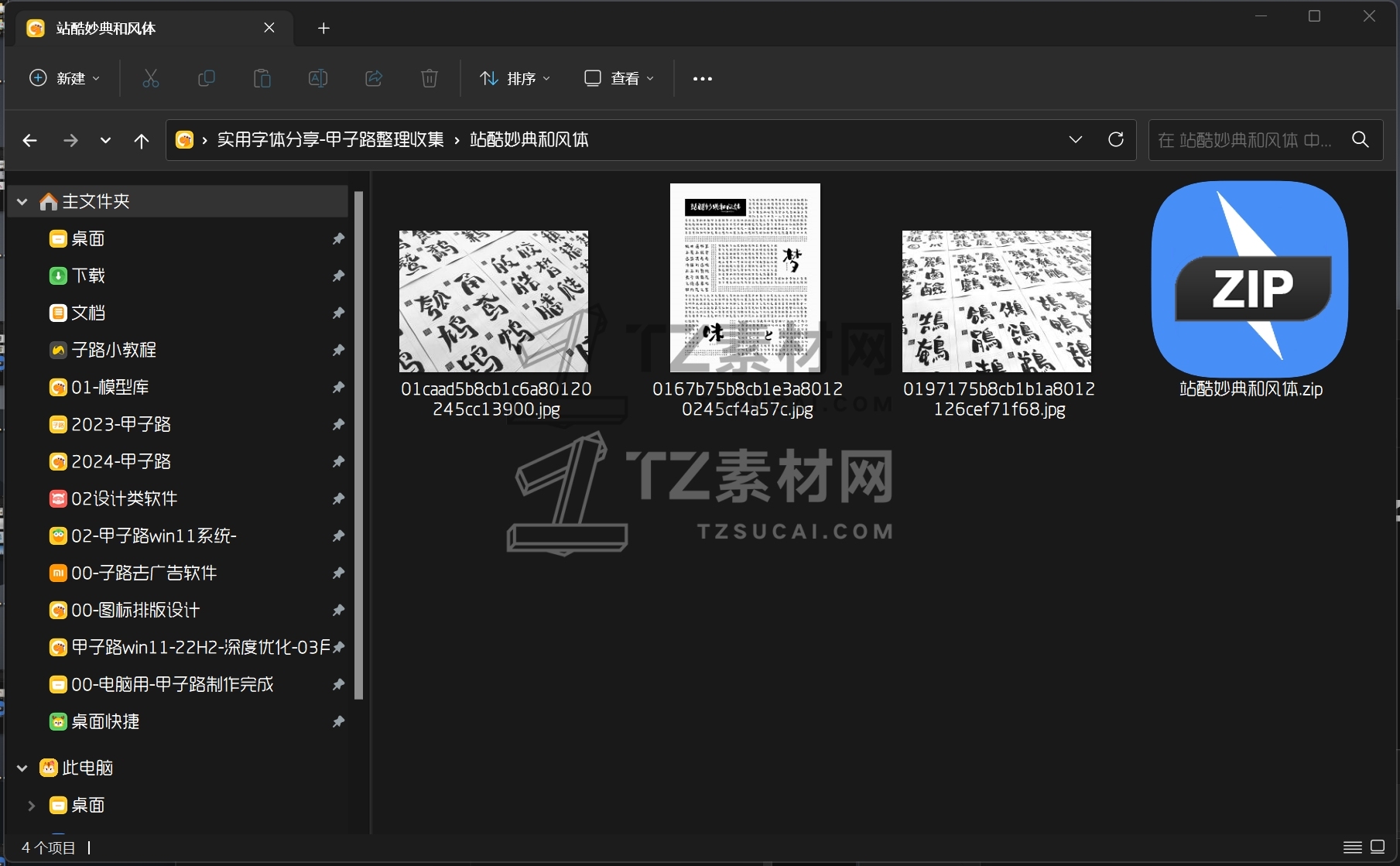The height and width of the screenshot is (866, 1400).
Task: Click the address bar folder icon
Action: (x=184, y=139)
